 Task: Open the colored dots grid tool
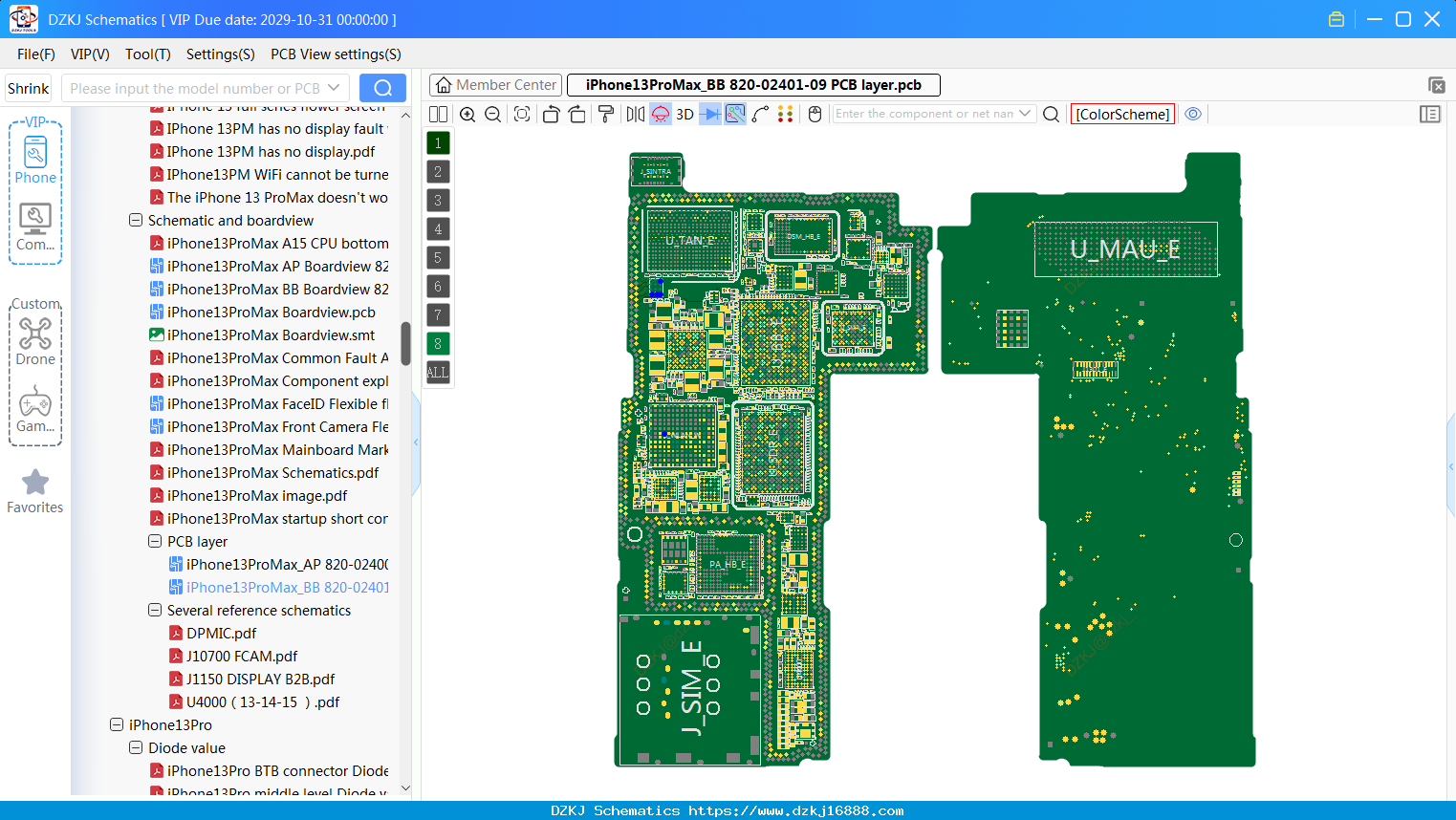786,115
